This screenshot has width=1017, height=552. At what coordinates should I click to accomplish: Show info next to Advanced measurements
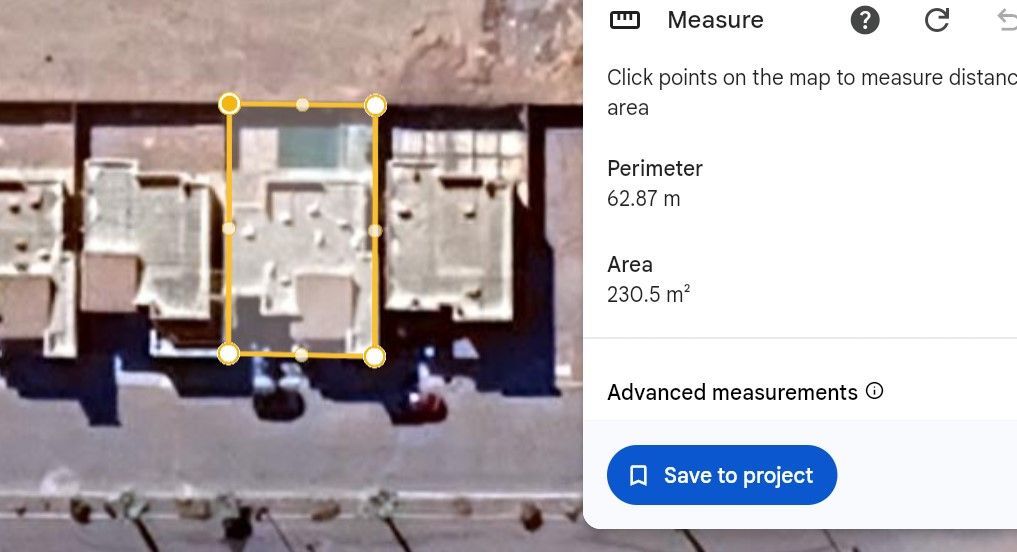(x=874, y=390)
